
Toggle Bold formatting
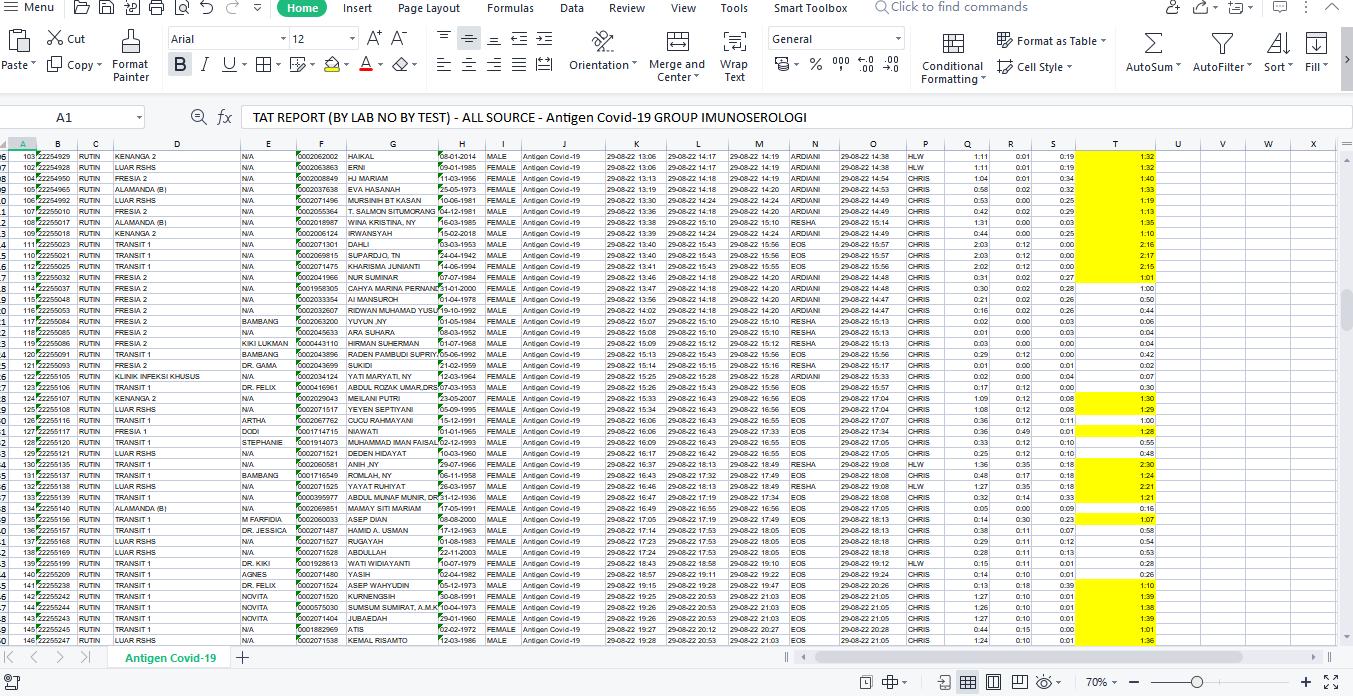pos(180,65)
